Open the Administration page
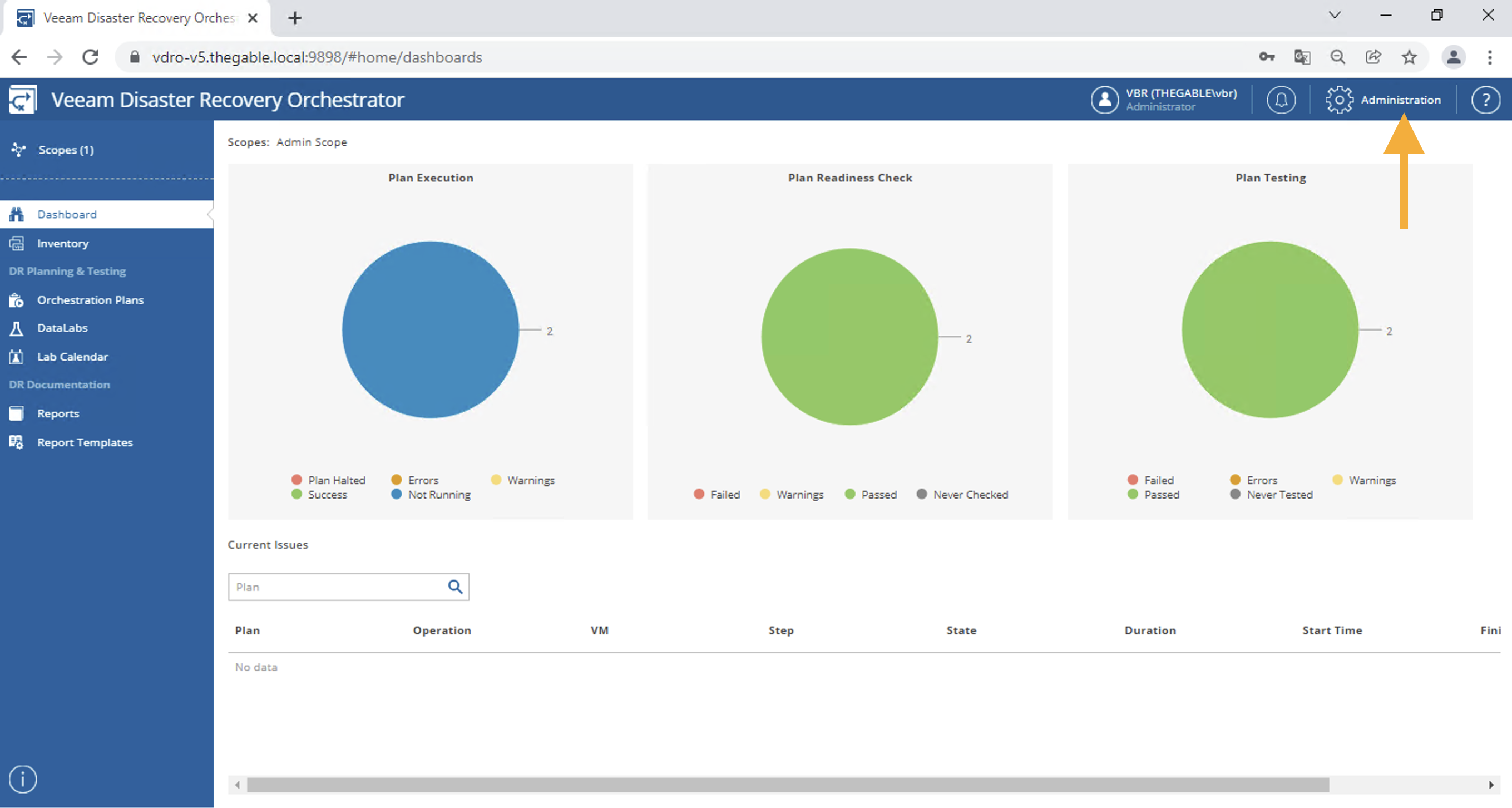Image resolution: width=1512 pixels, height=808 pixels. pos(1401,100)
